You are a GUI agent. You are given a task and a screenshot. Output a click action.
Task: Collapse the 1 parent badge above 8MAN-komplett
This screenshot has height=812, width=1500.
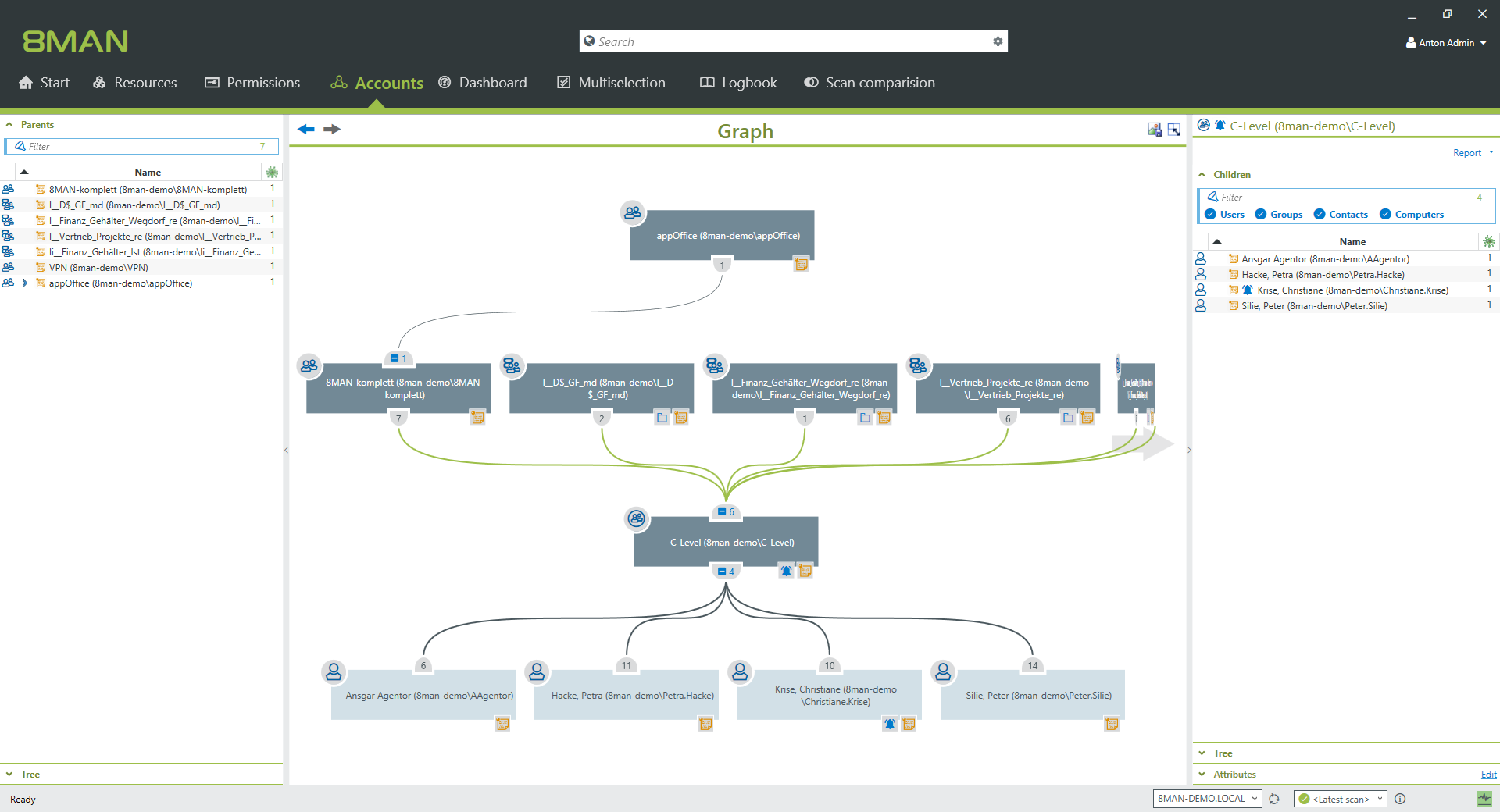click(x=398, y=358)
